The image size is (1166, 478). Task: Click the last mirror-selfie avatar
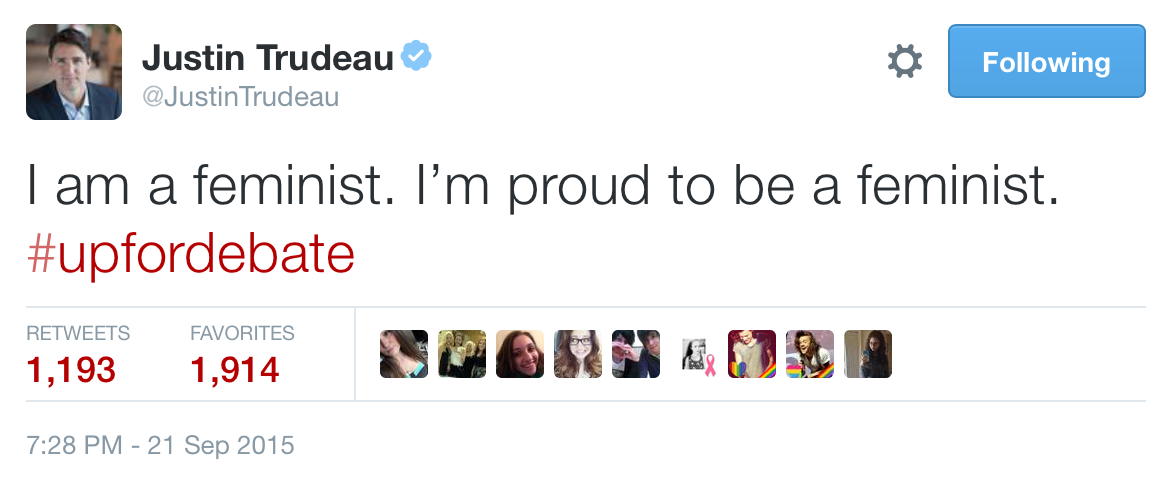pyautogui.click(x=868, y=354)
